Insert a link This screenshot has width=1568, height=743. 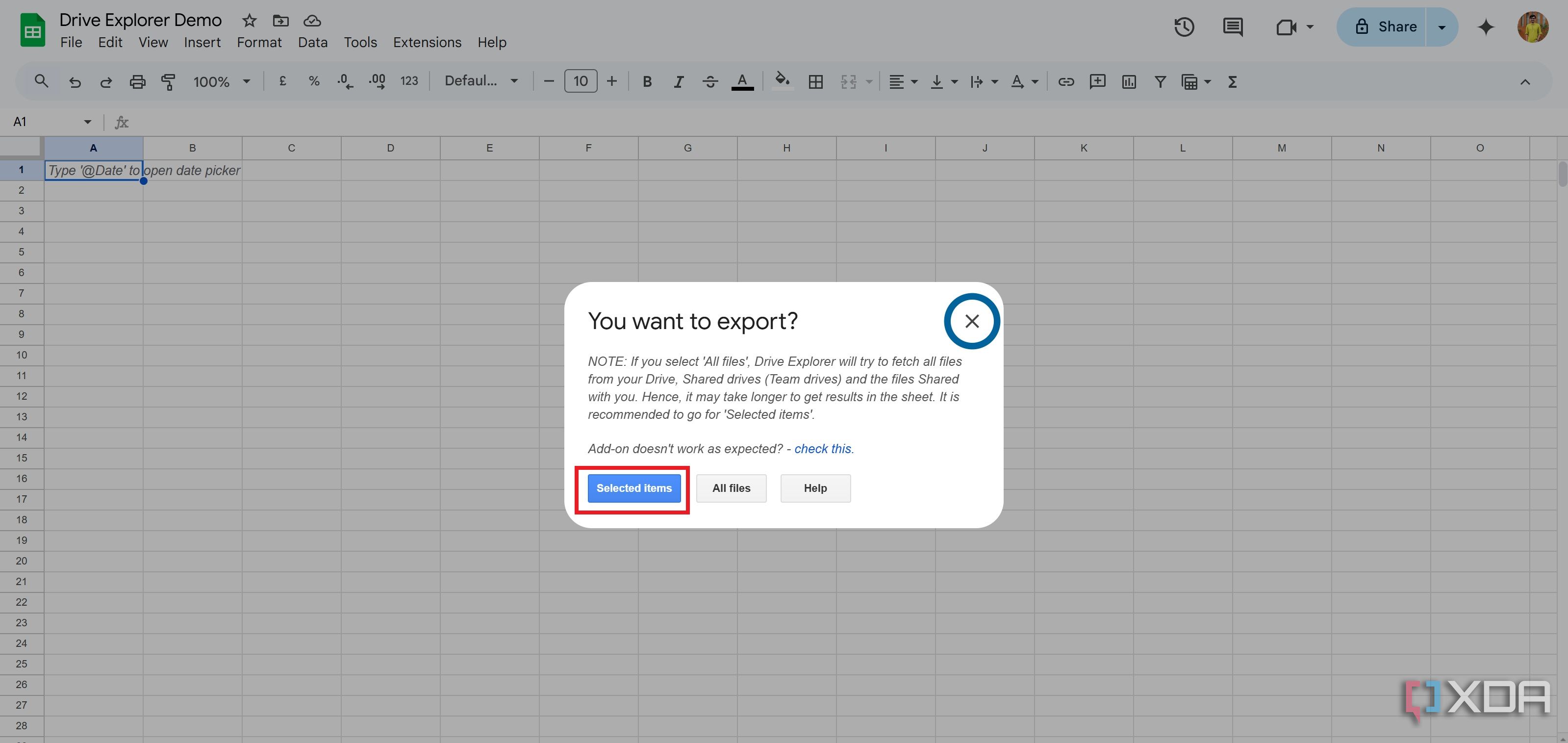click(1066, 81)
